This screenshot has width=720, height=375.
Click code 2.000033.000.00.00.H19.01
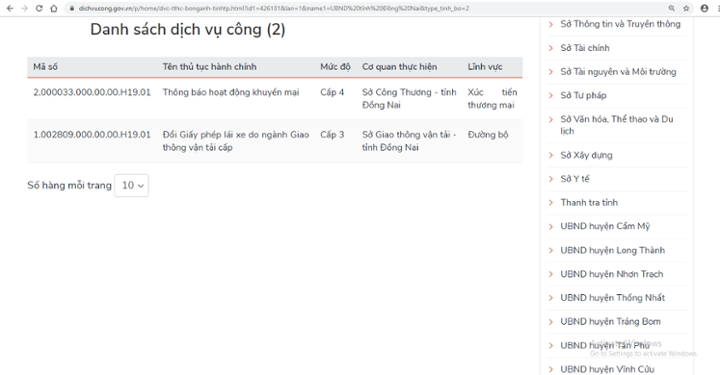[x=92, y=92]
